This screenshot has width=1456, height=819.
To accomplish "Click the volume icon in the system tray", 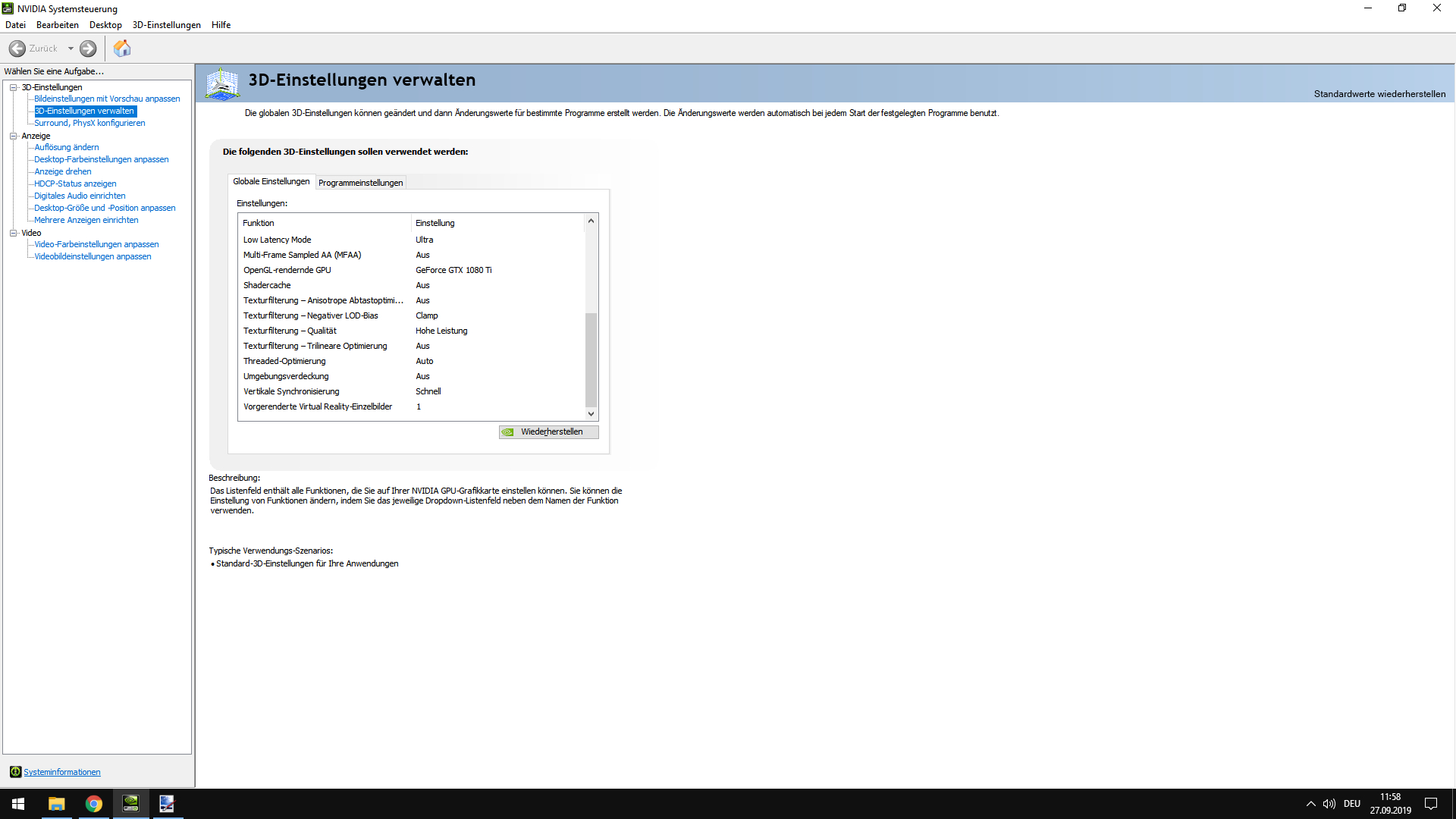I will [1329, 804].
